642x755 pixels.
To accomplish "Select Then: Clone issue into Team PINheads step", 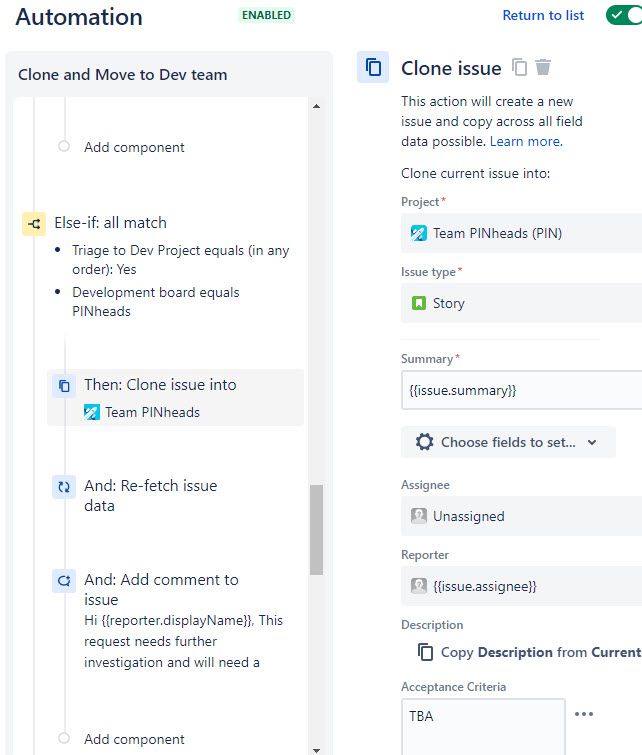I will click(x=175, y=398).
